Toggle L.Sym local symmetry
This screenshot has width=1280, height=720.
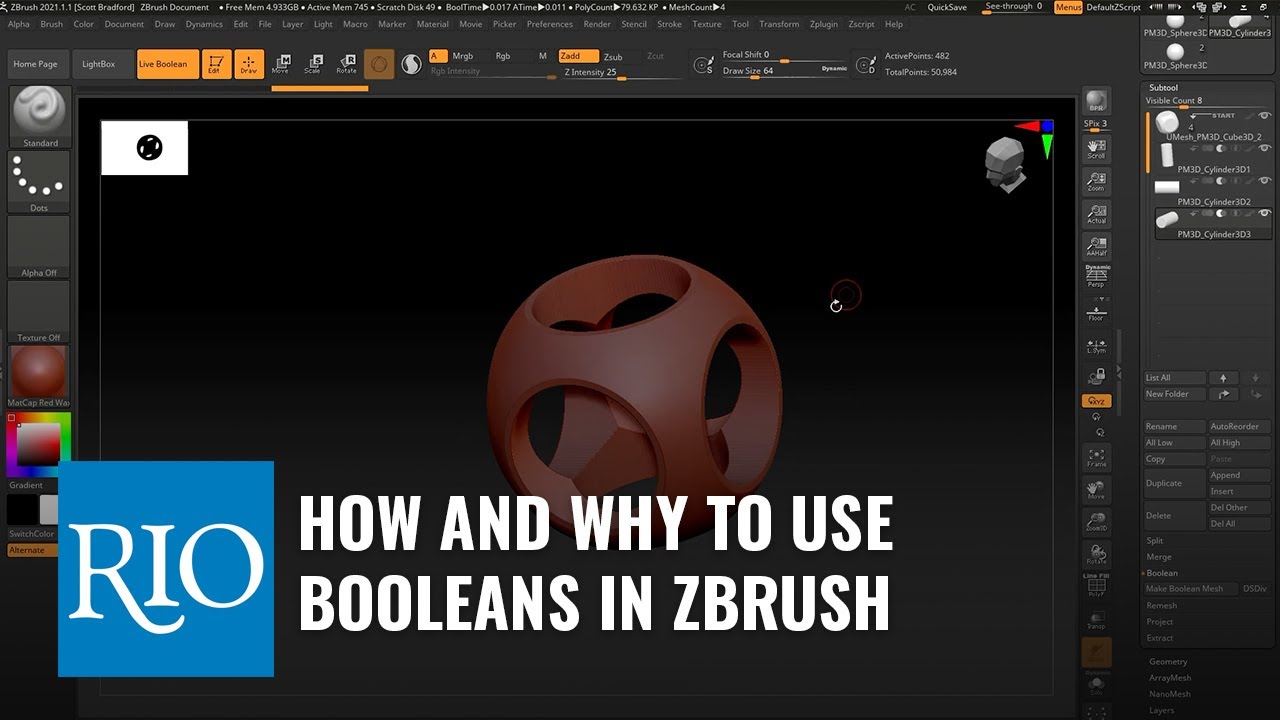click(1096, 344)
